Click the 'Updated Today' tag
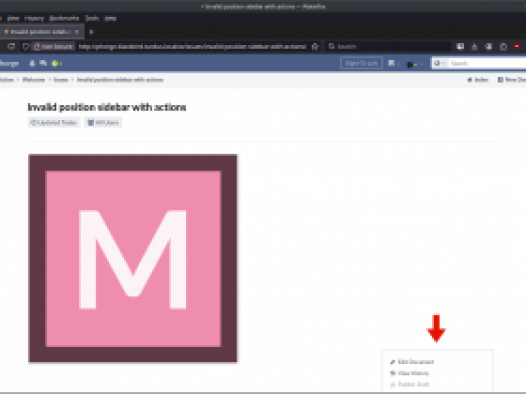The height and width of the screenshot is (394, 526). point(54,122)
